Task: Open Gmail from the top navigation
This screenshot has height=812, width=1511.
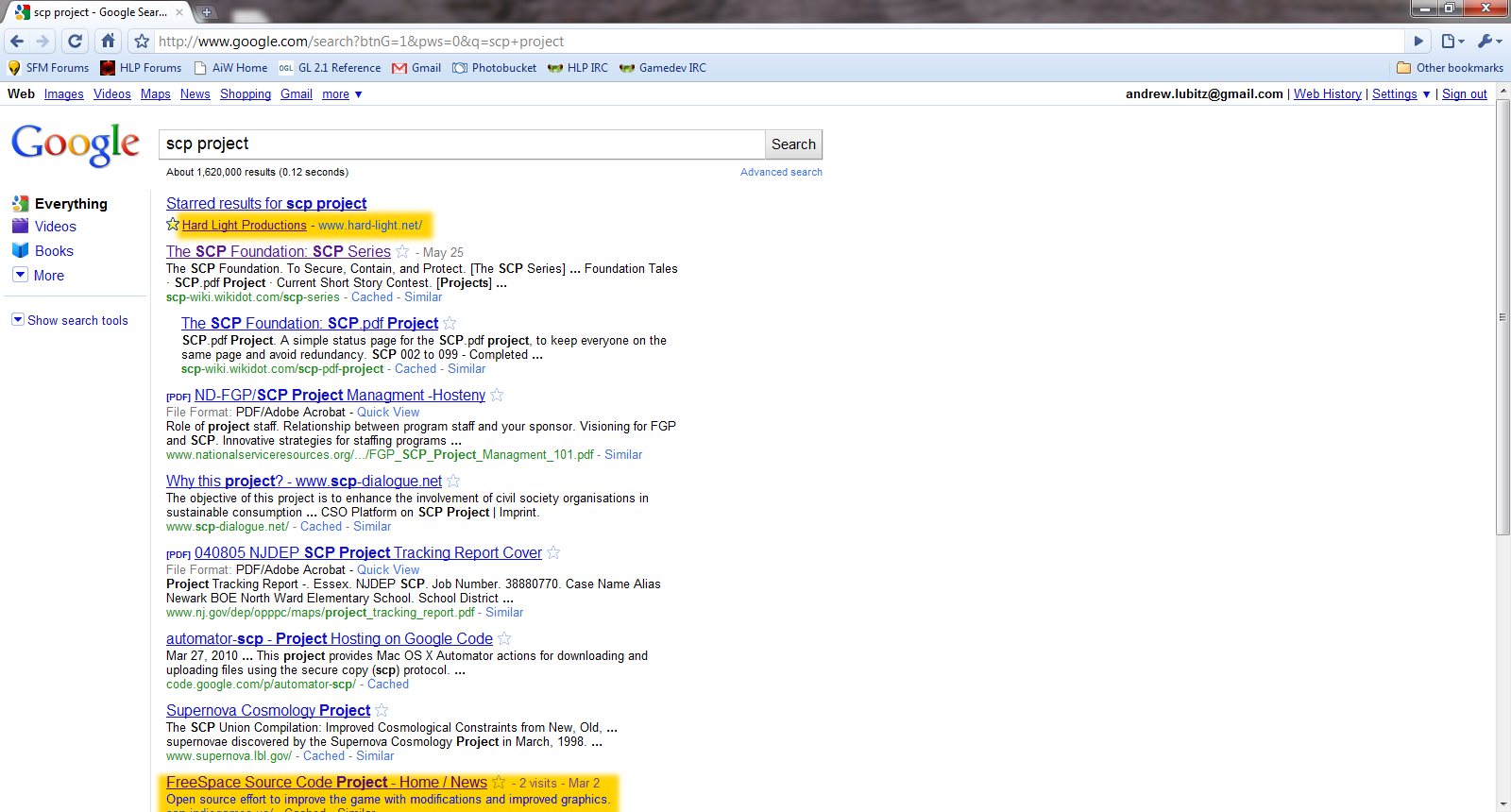Action: 297,94
